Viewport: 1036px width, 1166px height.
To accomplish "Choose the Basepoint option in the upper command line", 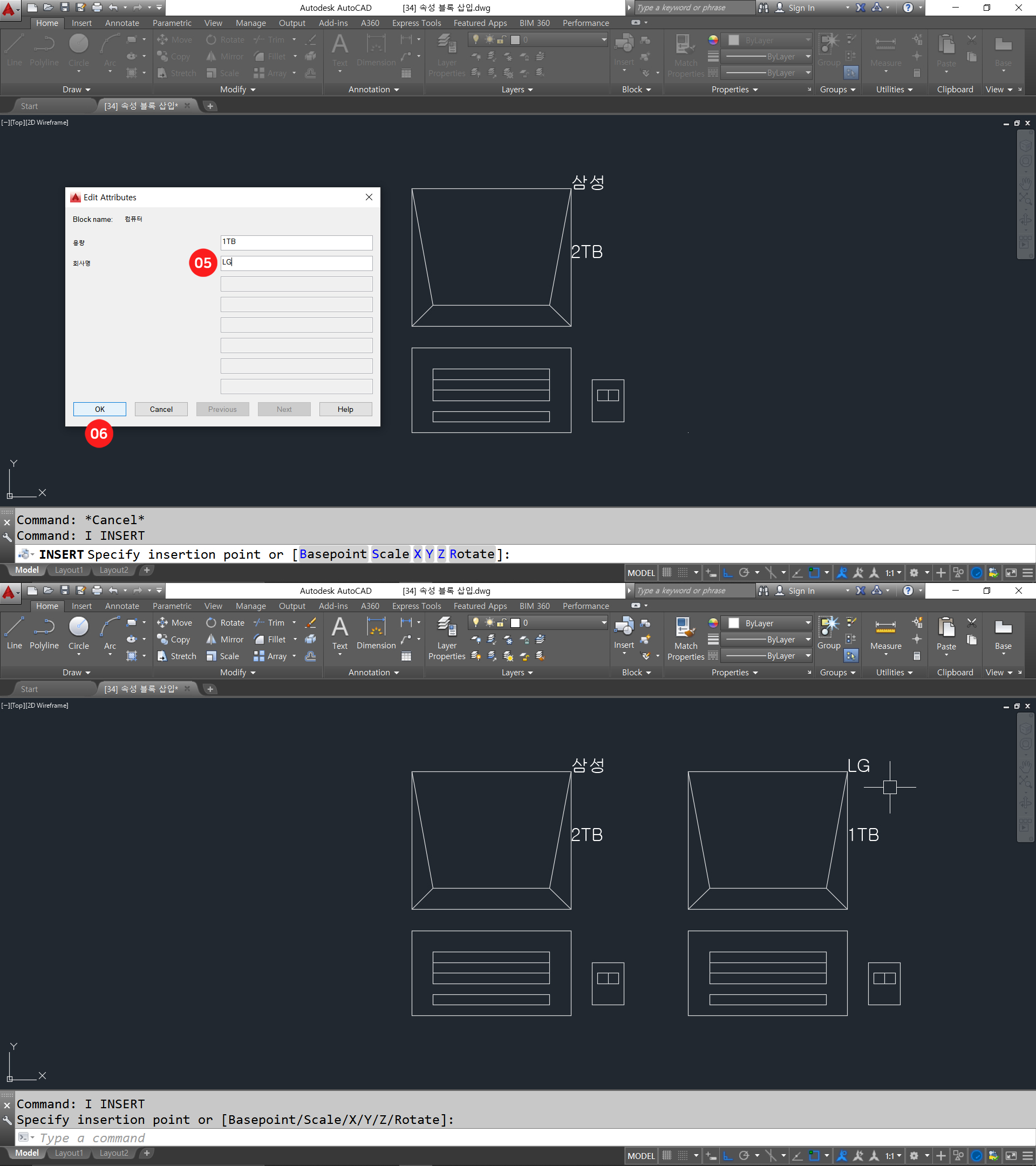I will [333, 554].
